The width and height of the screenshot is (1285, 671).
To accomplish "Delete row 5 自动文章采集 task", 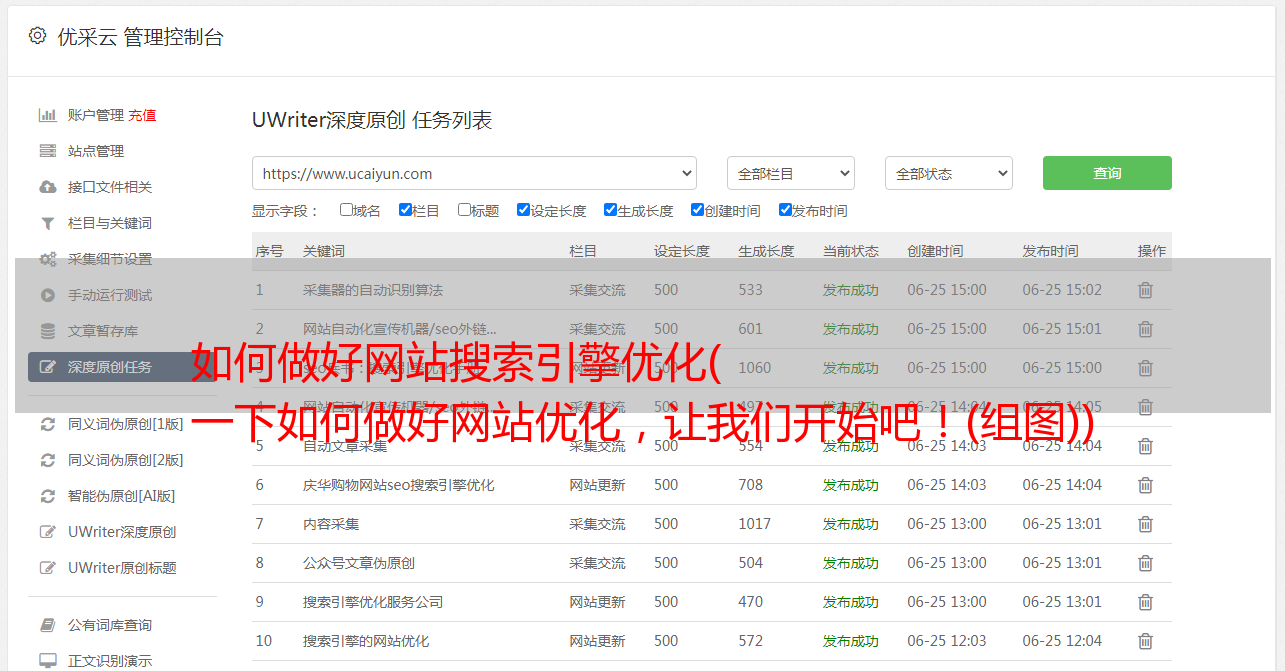I will [x=1146, y=446].
